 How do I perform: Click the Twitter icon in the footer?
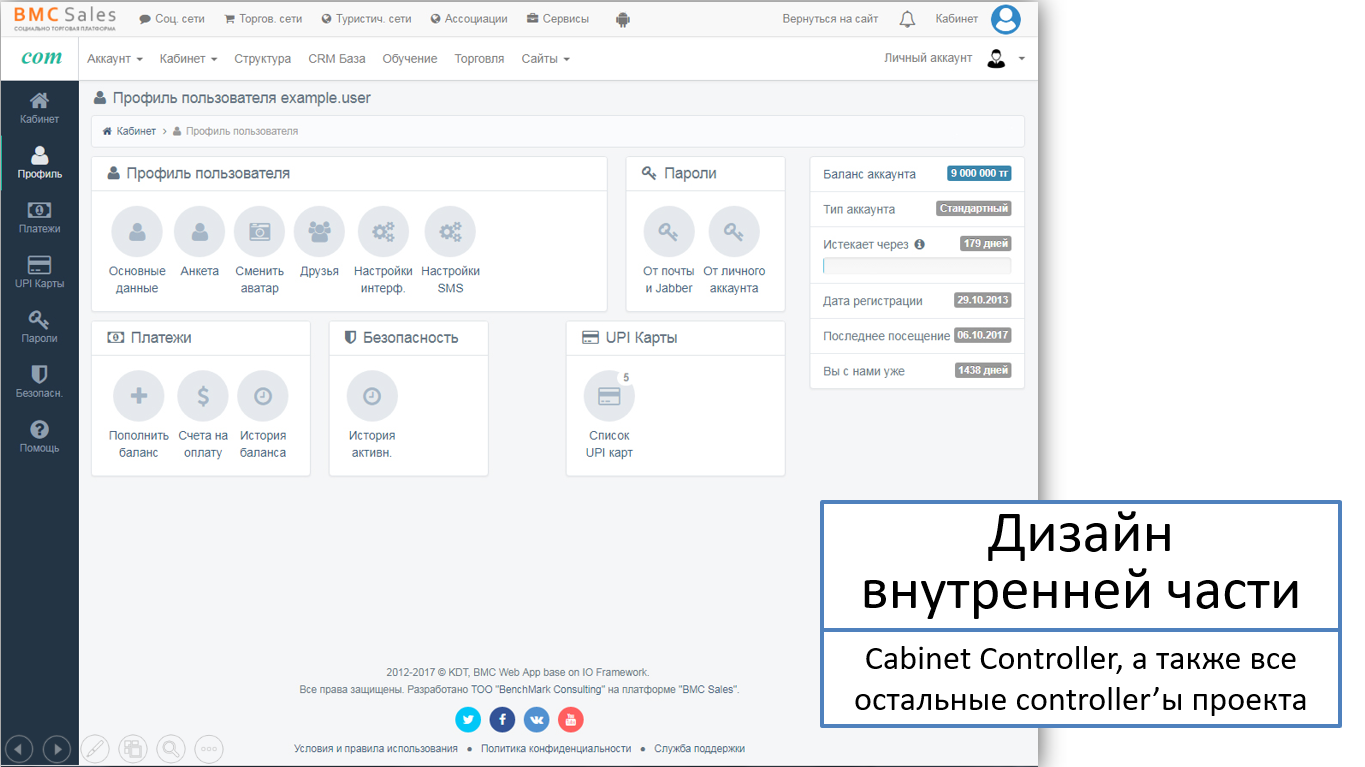point(468,719)
